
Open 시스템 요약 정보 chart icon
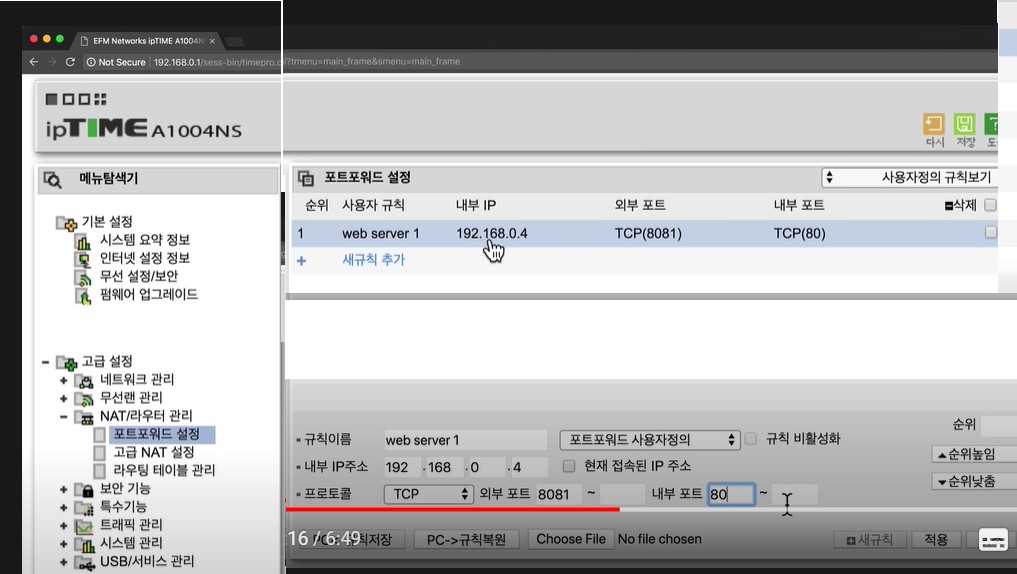(84, 241)
